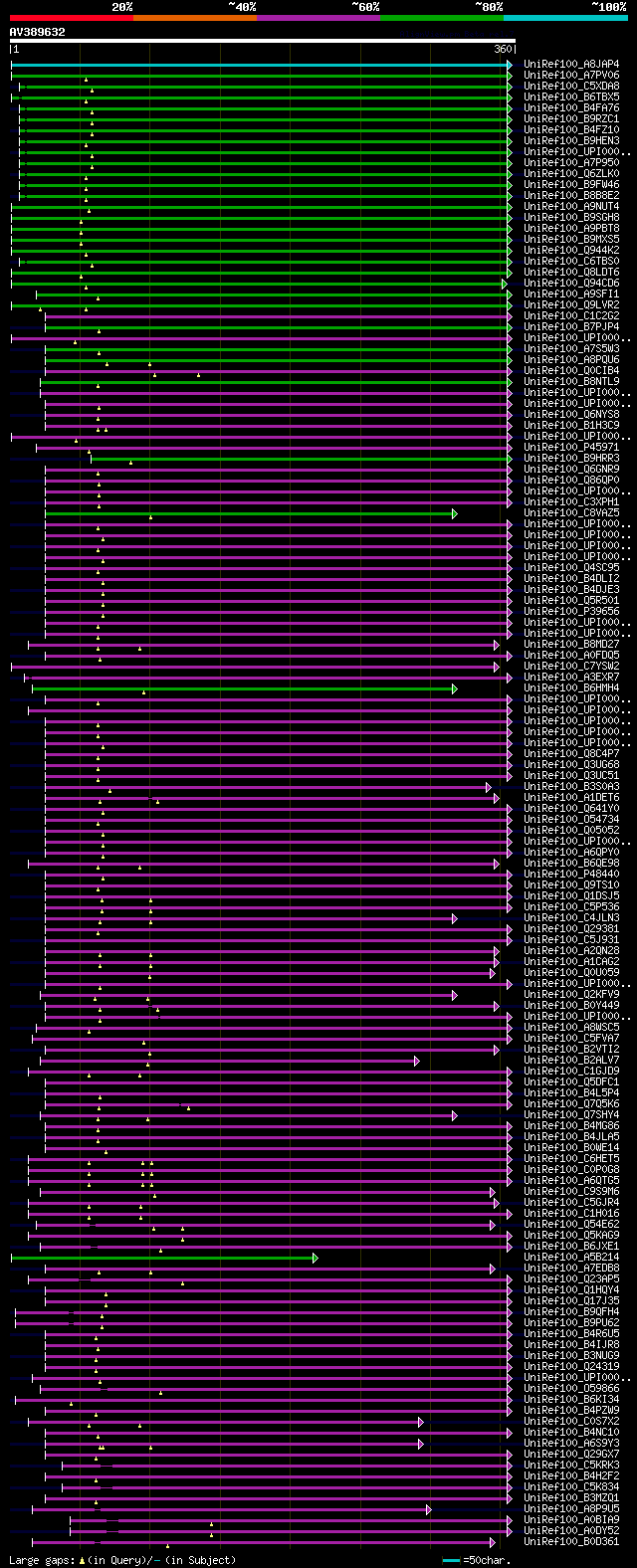The width and height of the screenshot is (637, 1568).
Task: Select the UniRef100_A7S5W3 label
Action: (571, 349)
